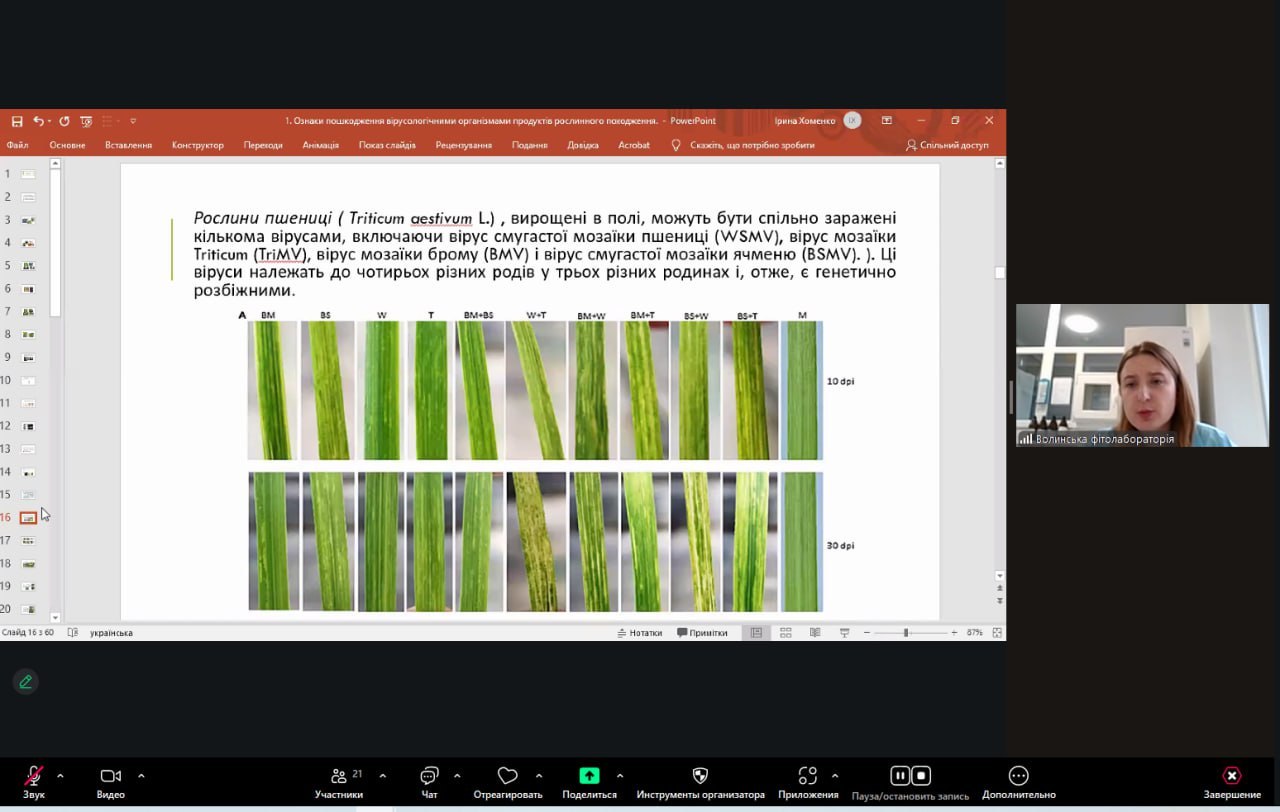Open the More options ellipsis button
This screenshot has width=1280, height=812.
pyautogui.click(x=1018, y=776)
